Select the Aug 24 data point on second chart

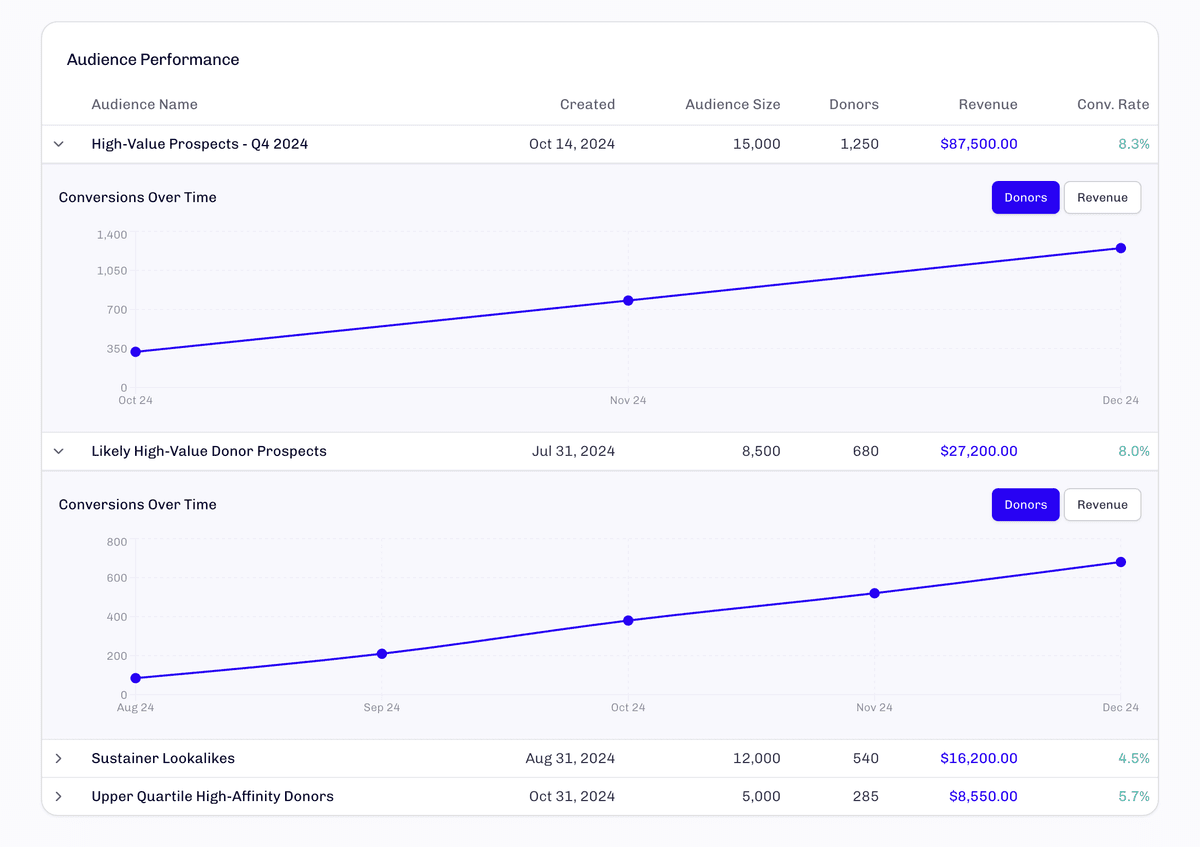pyautogui.click(x=135, y=678)
